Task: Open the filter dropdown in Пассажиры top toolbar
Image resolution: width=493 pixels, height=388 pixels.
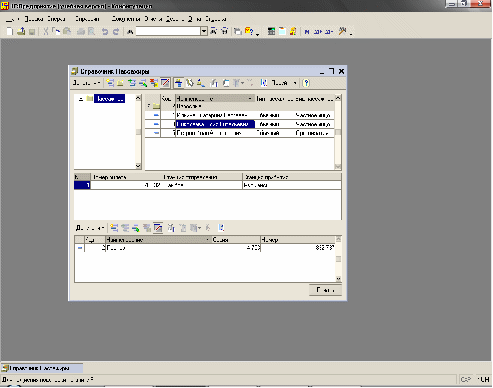Action: tap(238, 83)
